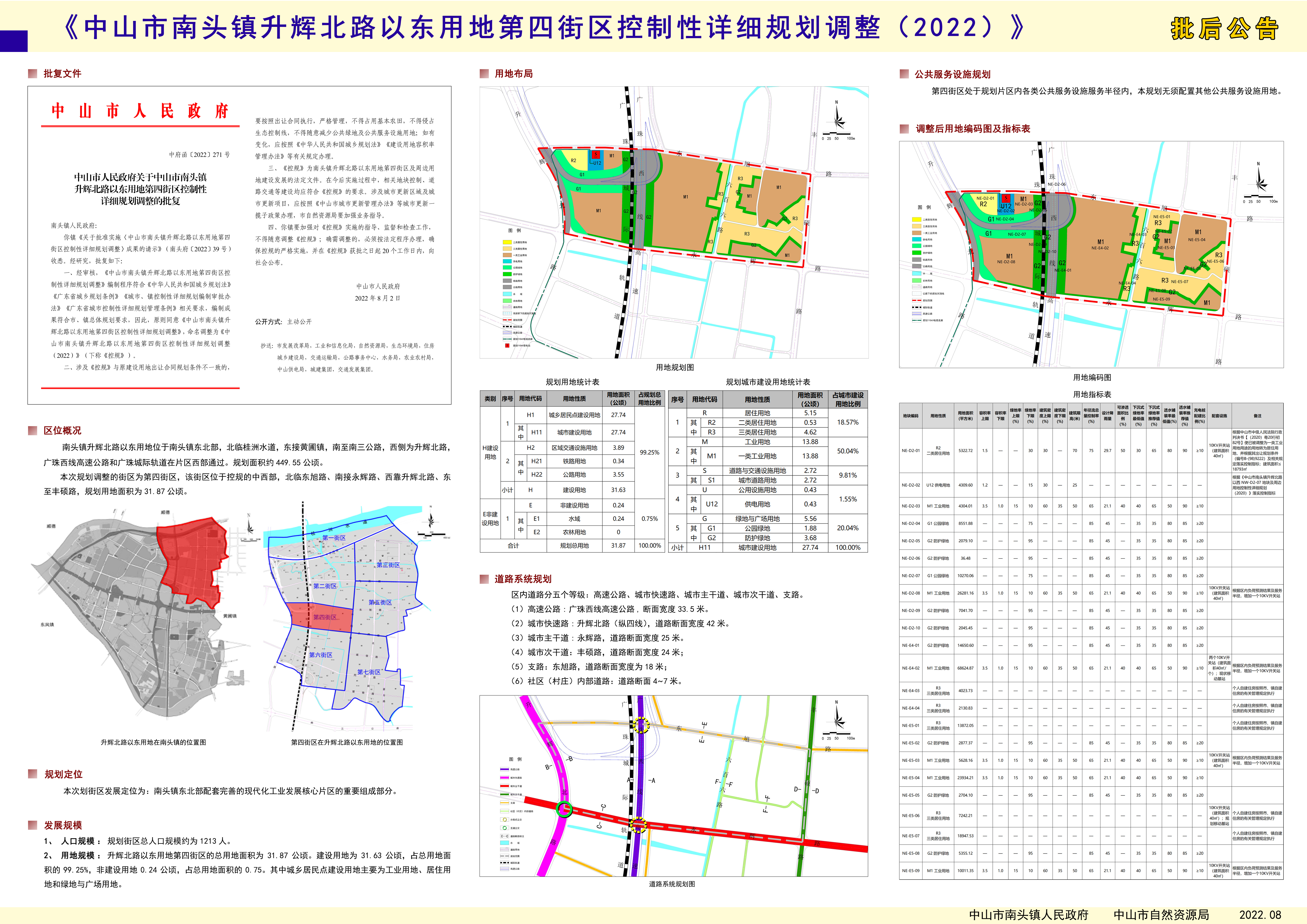Click the yellow 二类居住用地 swatch in 用地规划图 legend

click(507, 243)
